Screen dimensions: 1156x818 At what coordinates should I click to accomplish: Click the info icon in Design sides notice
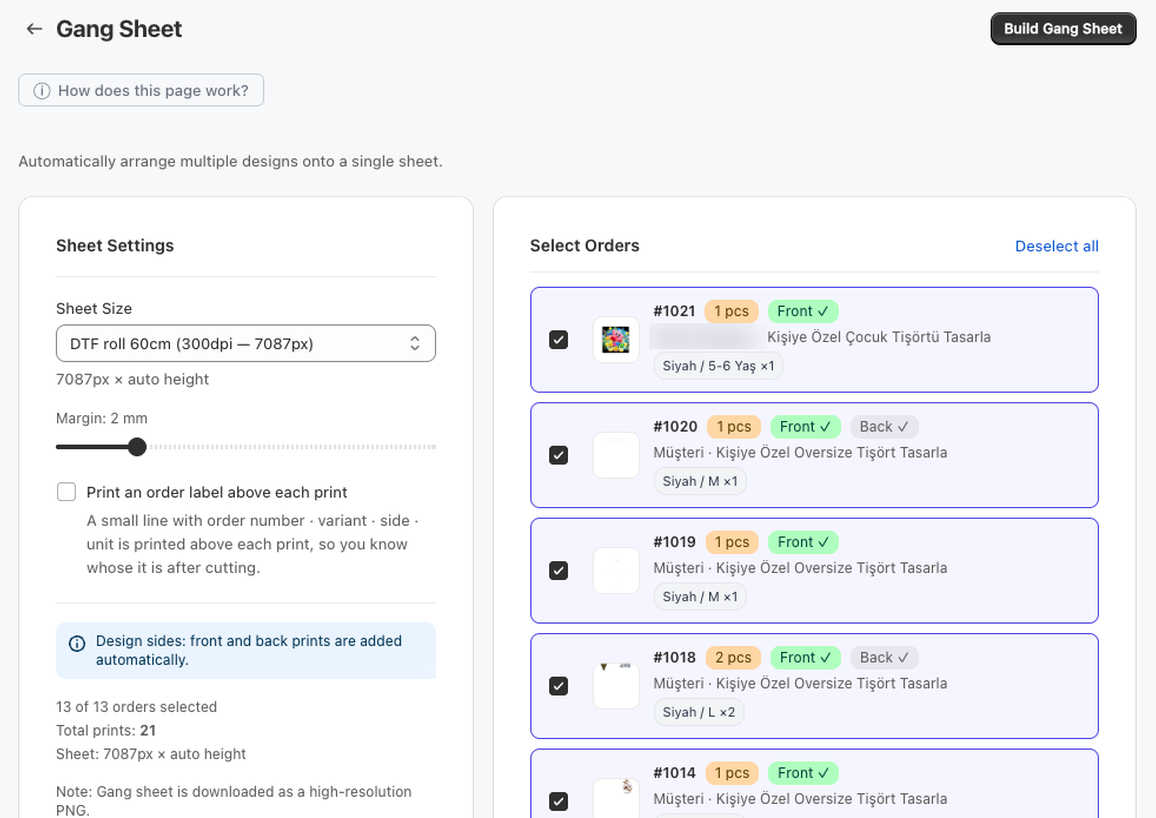77,643
